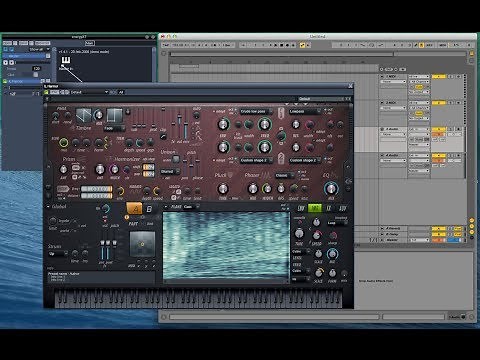
Task: Open the Phaser Classic type dropdown
Action: 284,175
